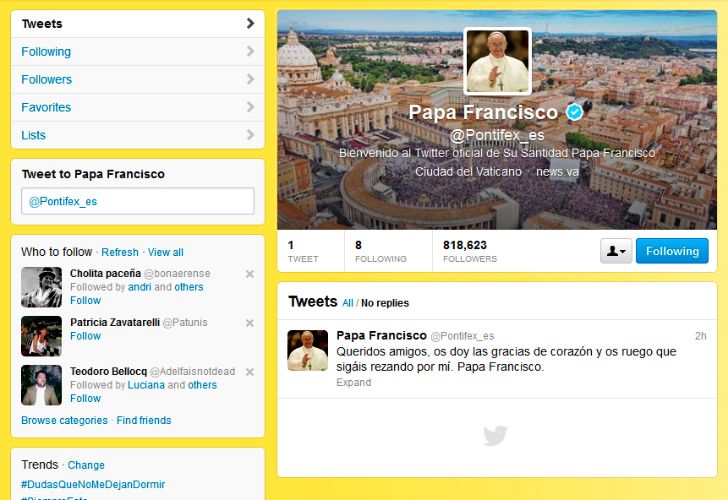Click the chevron beside Favorites
This screenshot has height=500, width=728.
click(250, 107)
